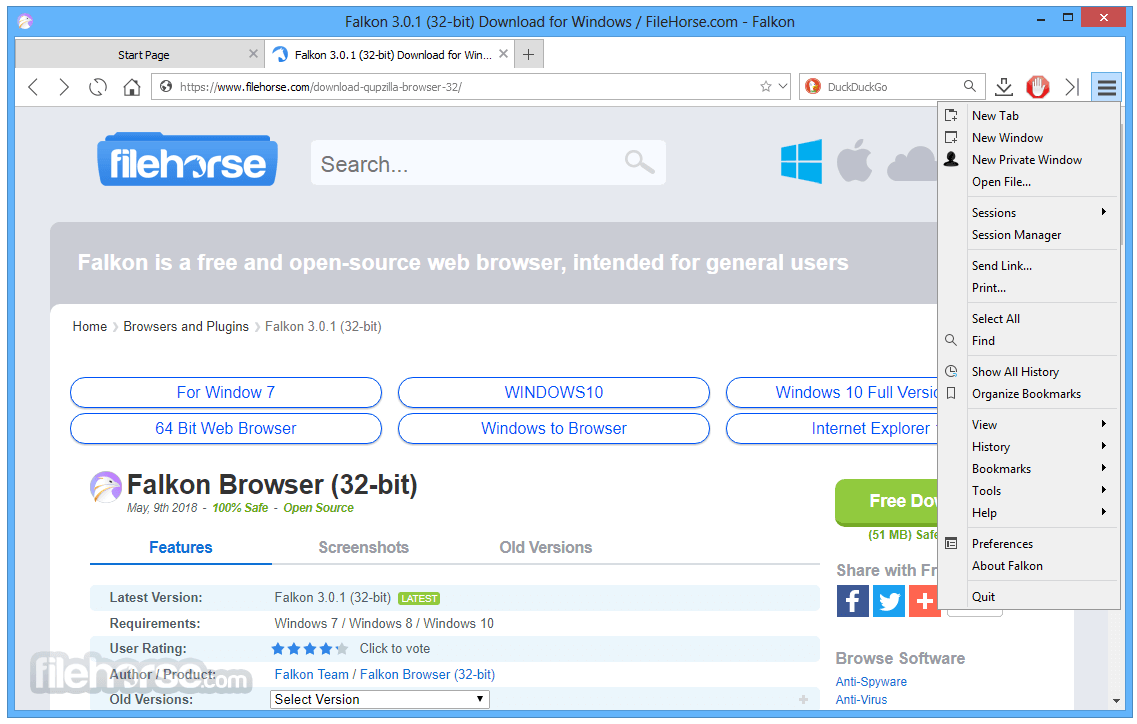Click the Falkon window icon in title bar

(x=25, y=22)
